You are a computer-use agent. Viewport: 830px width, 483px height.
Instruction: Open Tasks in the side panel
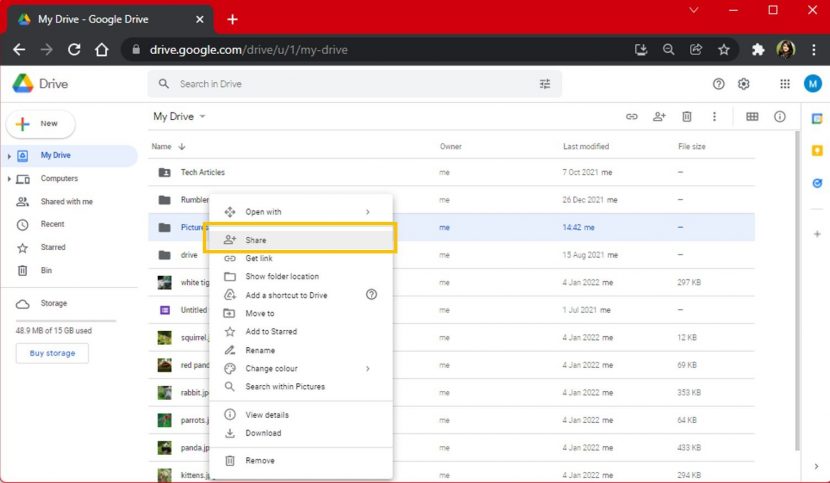coord(817,183)
